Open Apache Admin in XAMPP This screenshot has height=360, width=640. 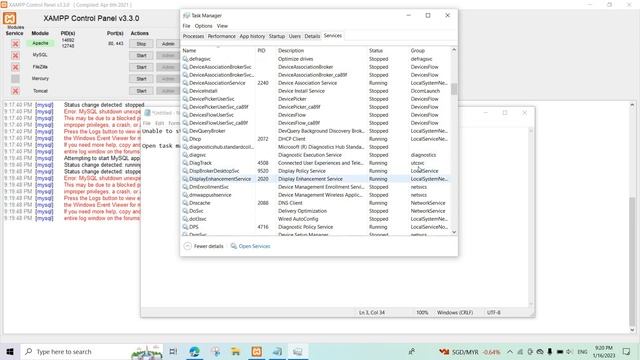click(x=168, y=44)
